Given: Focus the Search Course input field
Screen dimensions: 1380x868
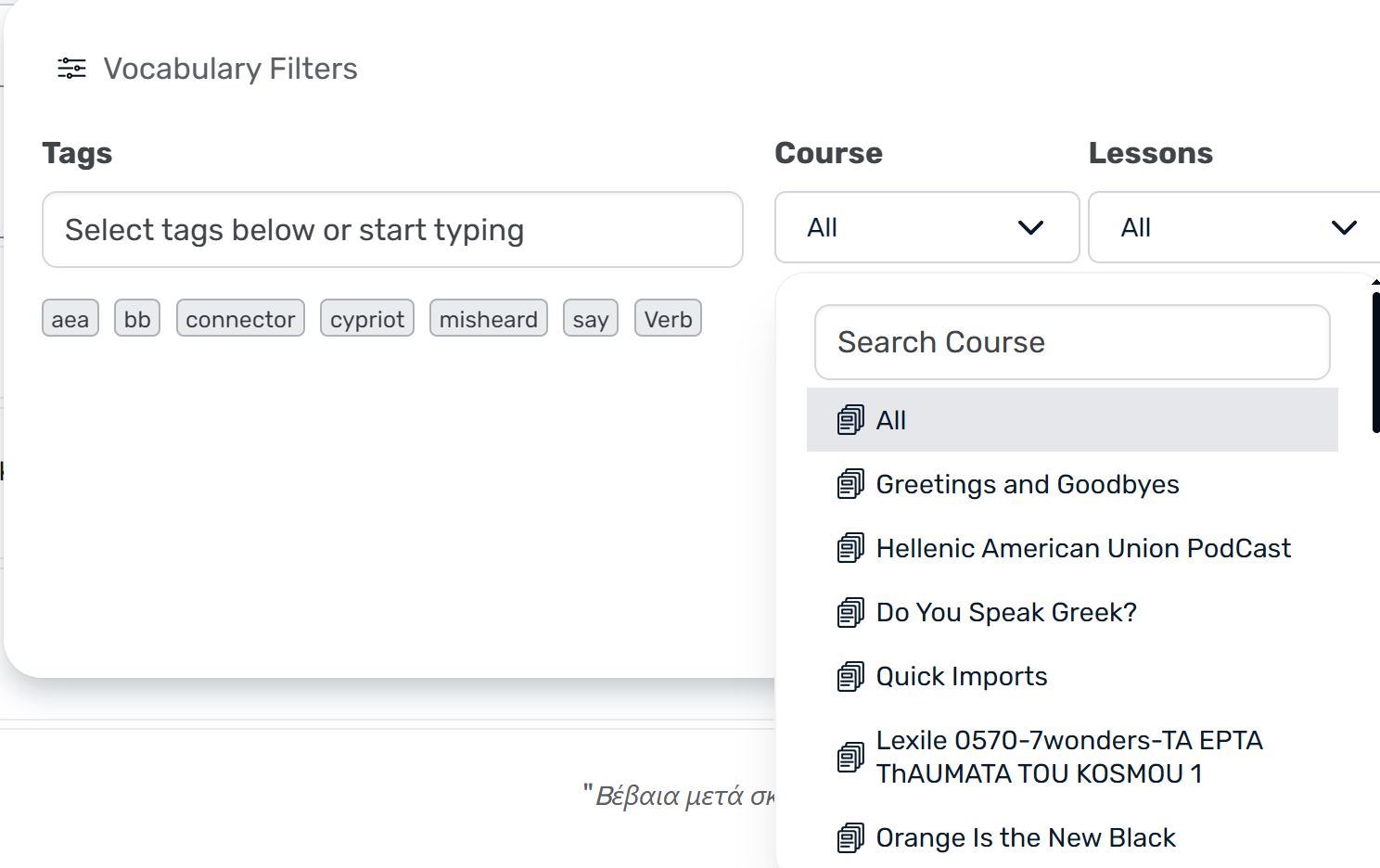Looking at the screenshot, I should (x=1071, y=342).
